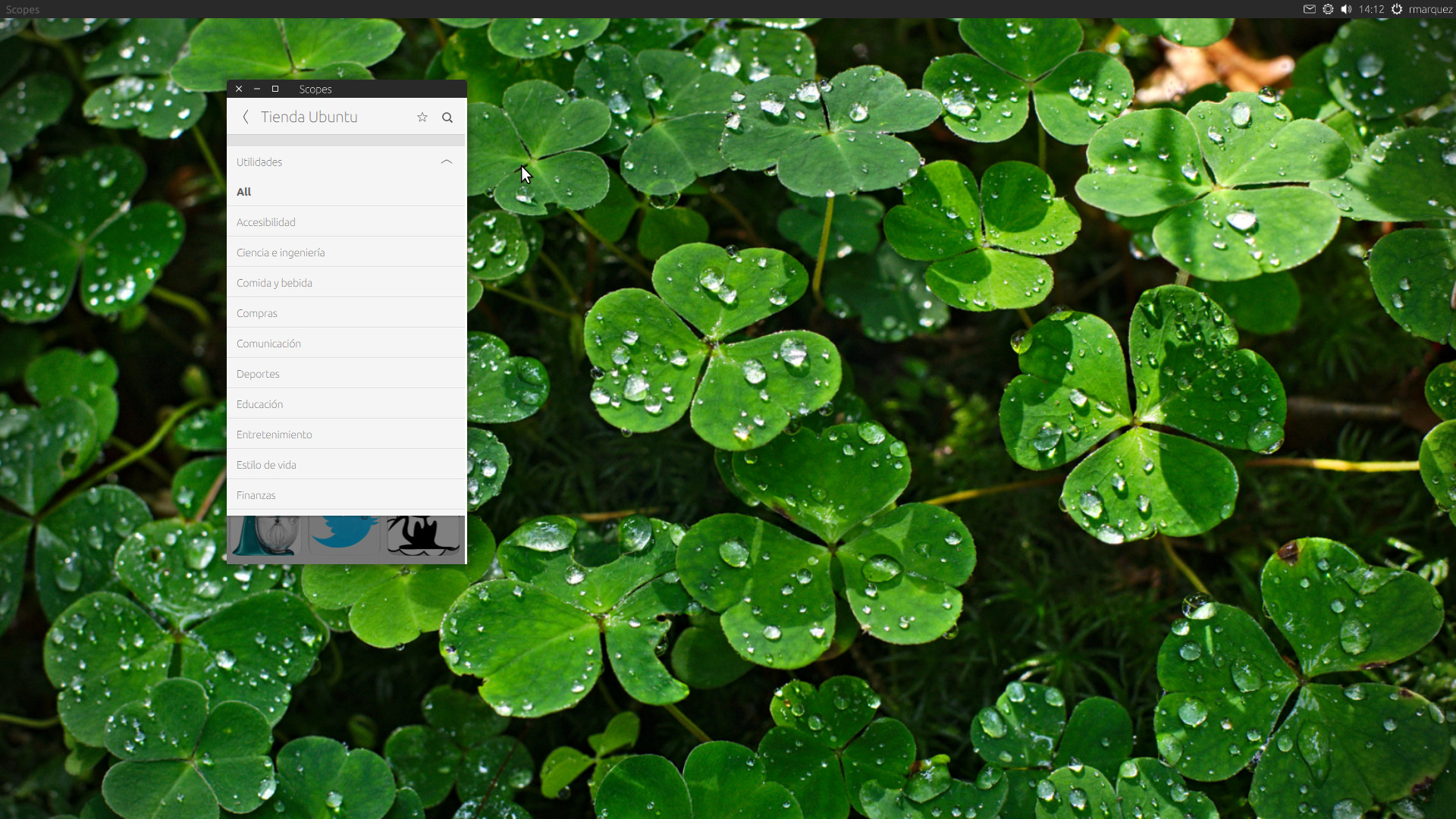Image resolution: width=1456 pixels, height=819 pixels.
Task: Click the sound volume indicator
Action: pos(1346,9)
